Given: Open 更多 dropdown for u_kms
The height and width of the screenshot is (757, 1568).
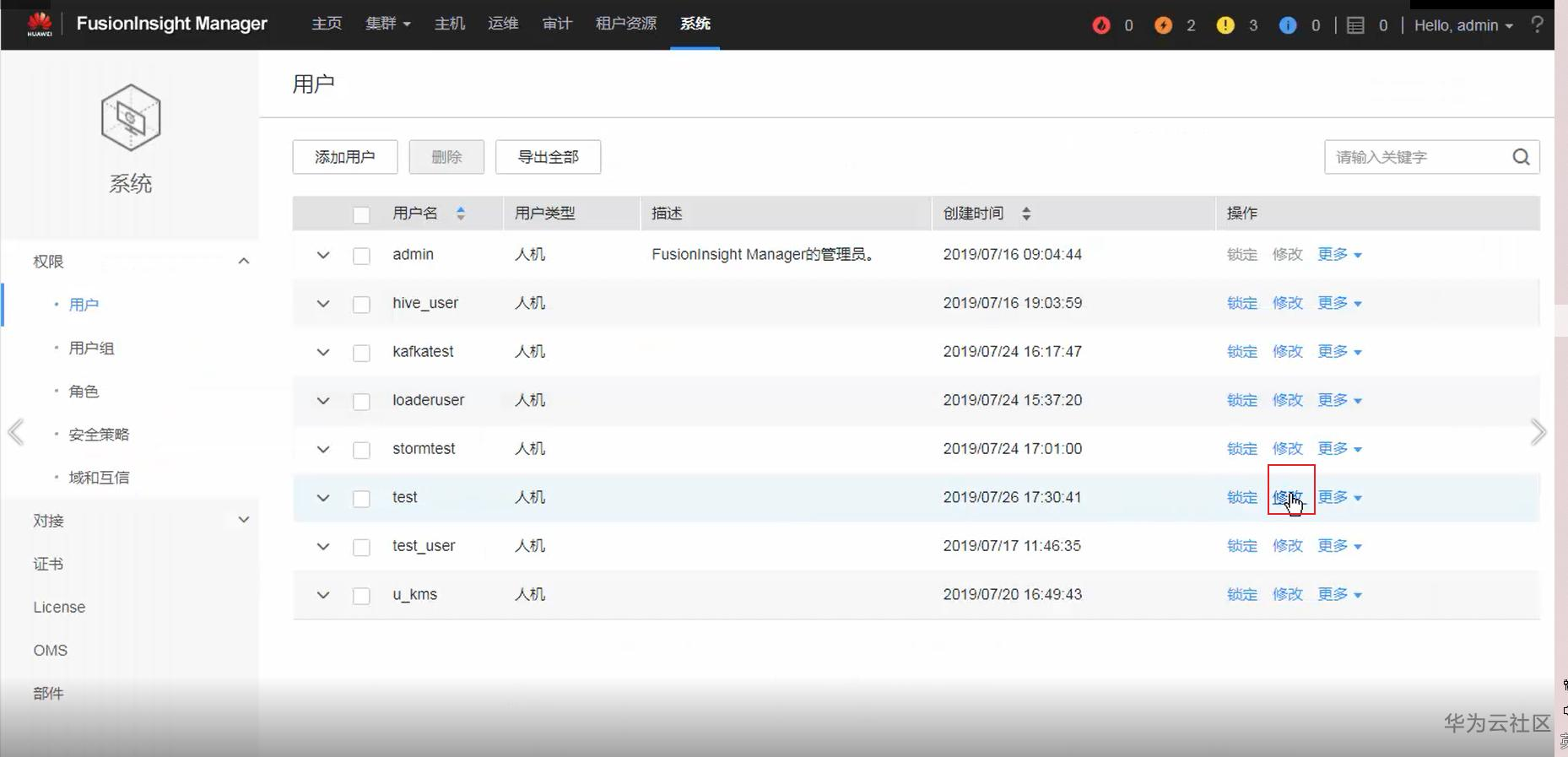Looking at the screenshot, I should click(1340, 594).
